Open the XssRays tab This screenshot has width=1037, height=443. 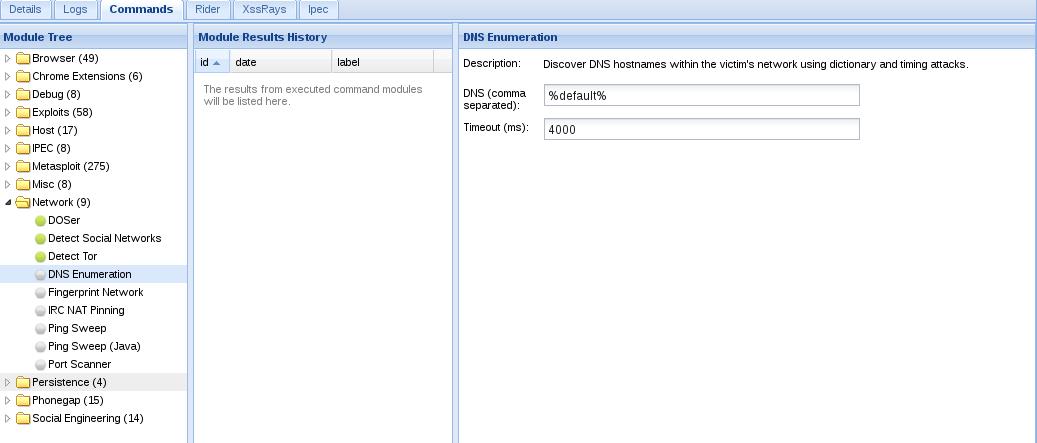coord(264,9)
